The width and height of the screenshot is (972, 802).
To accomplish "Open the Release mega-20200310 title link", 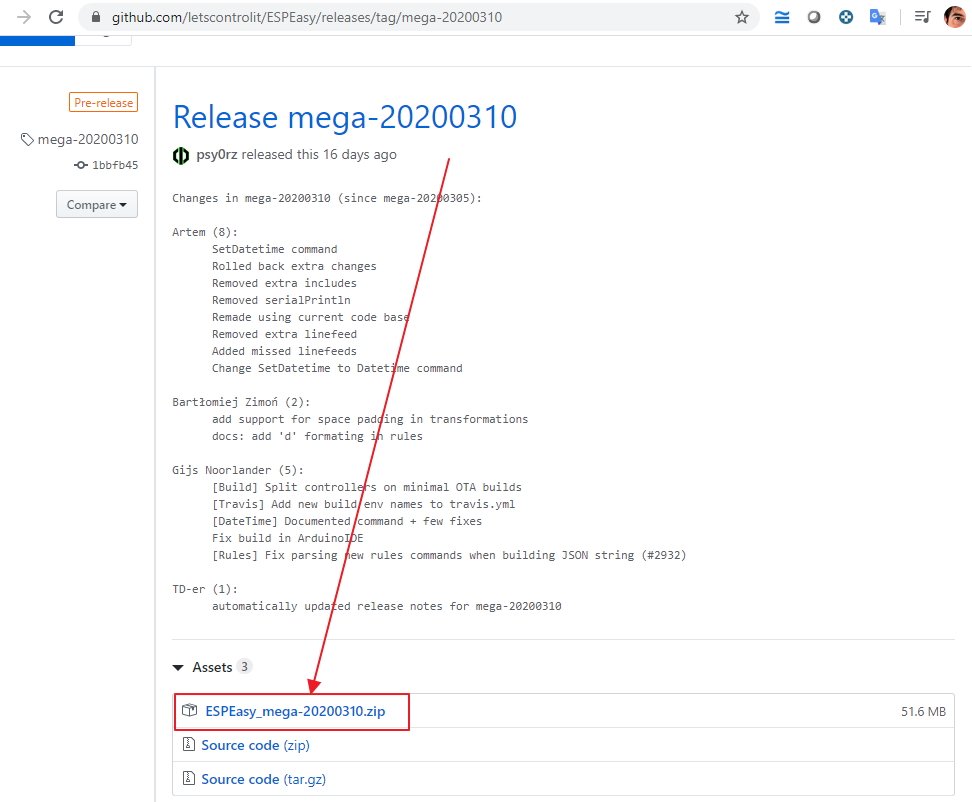I will [344, 117].
